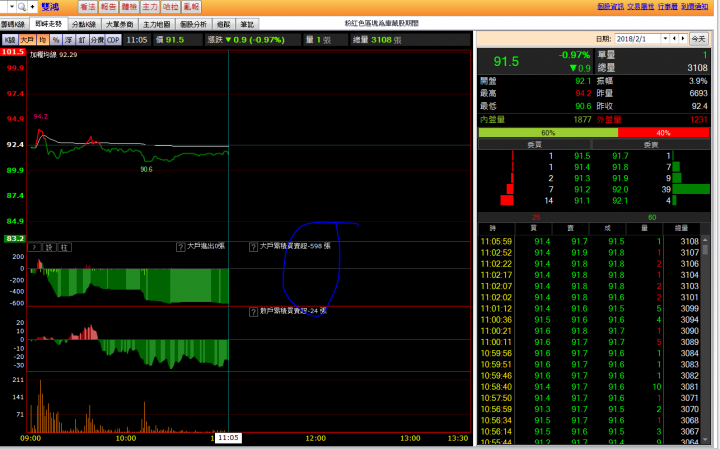Viewport: 720px width, 449px height.
Task: Select best bid price 91.5
Action: 582,156
